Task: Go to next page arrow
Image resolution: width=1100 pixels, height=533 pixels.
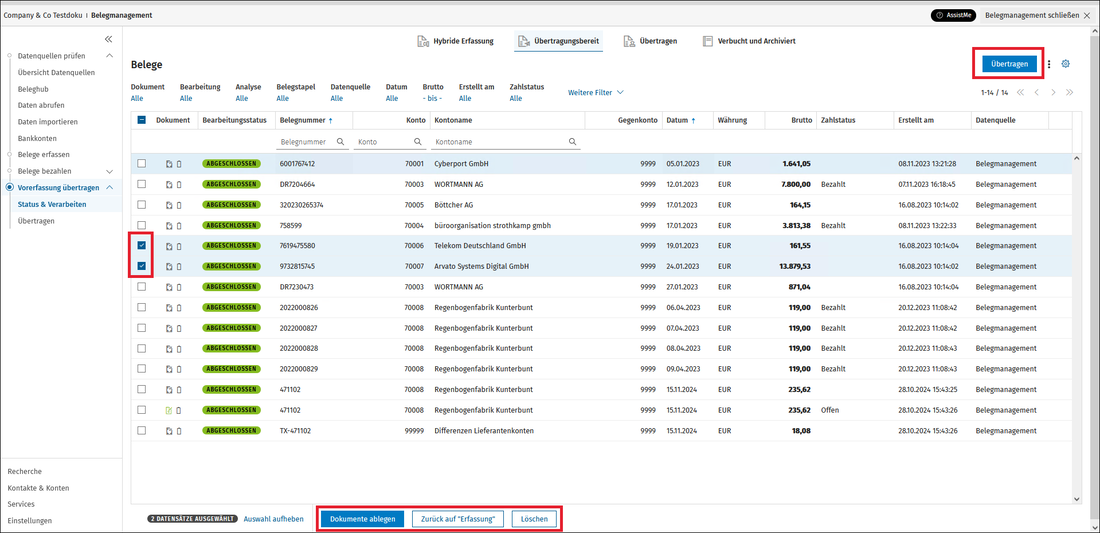Action: tap(1053, 93)
